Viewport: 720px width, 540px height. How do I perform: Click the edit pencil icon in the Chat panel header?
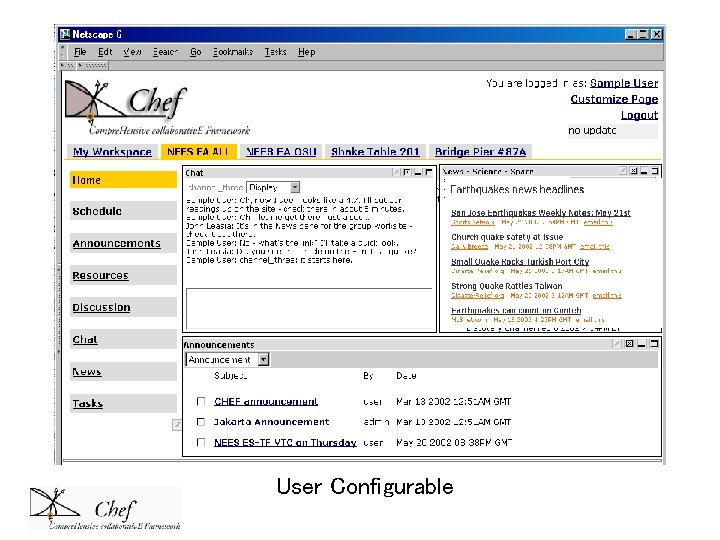click(x=396, y=172)
